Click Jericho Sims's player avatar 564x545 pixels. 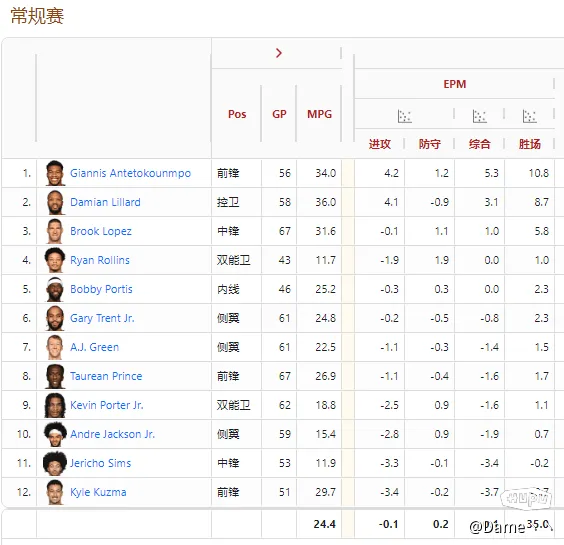(55, 463)
